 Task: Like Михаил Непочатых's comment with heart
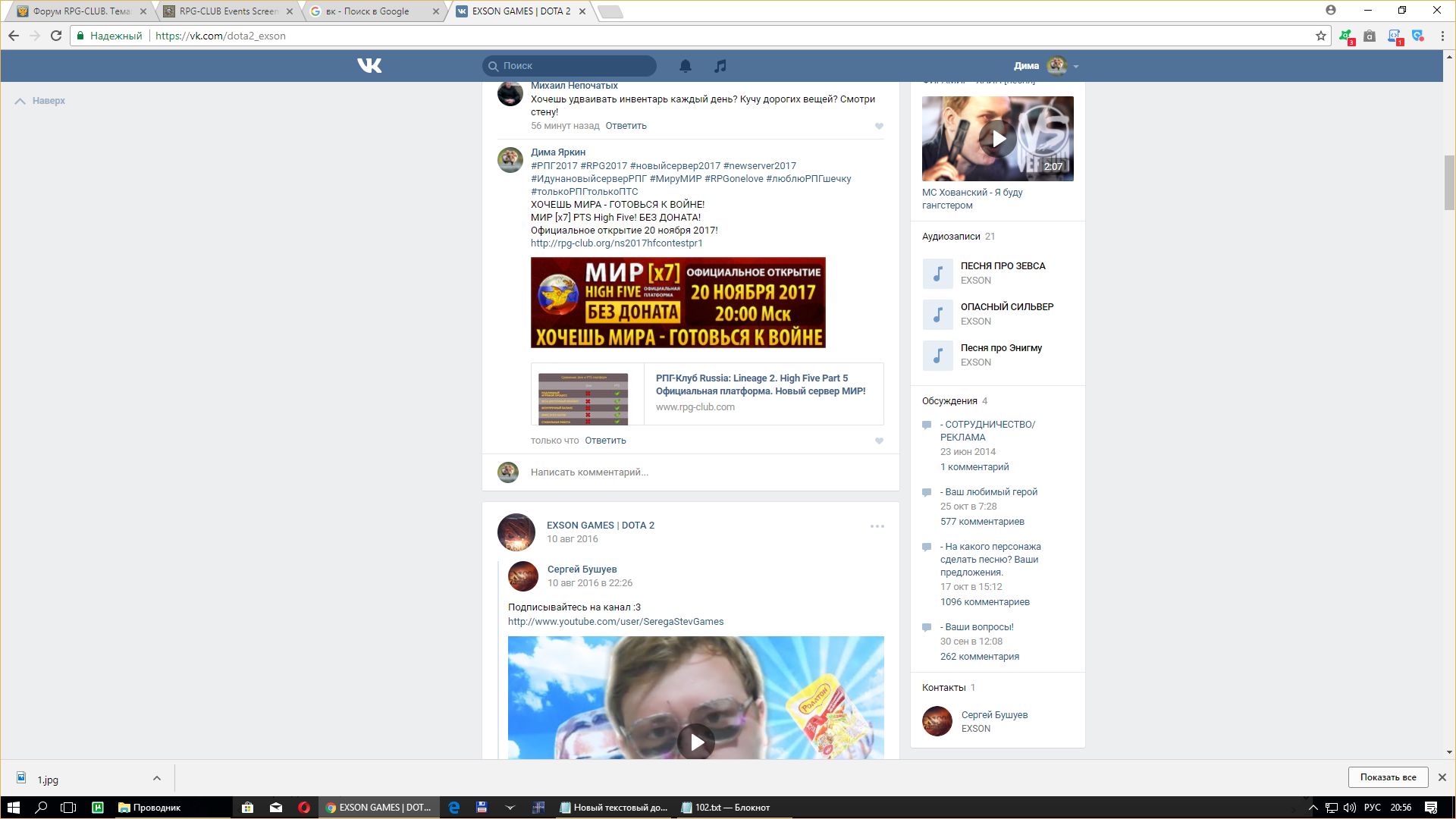coord(879,127)
